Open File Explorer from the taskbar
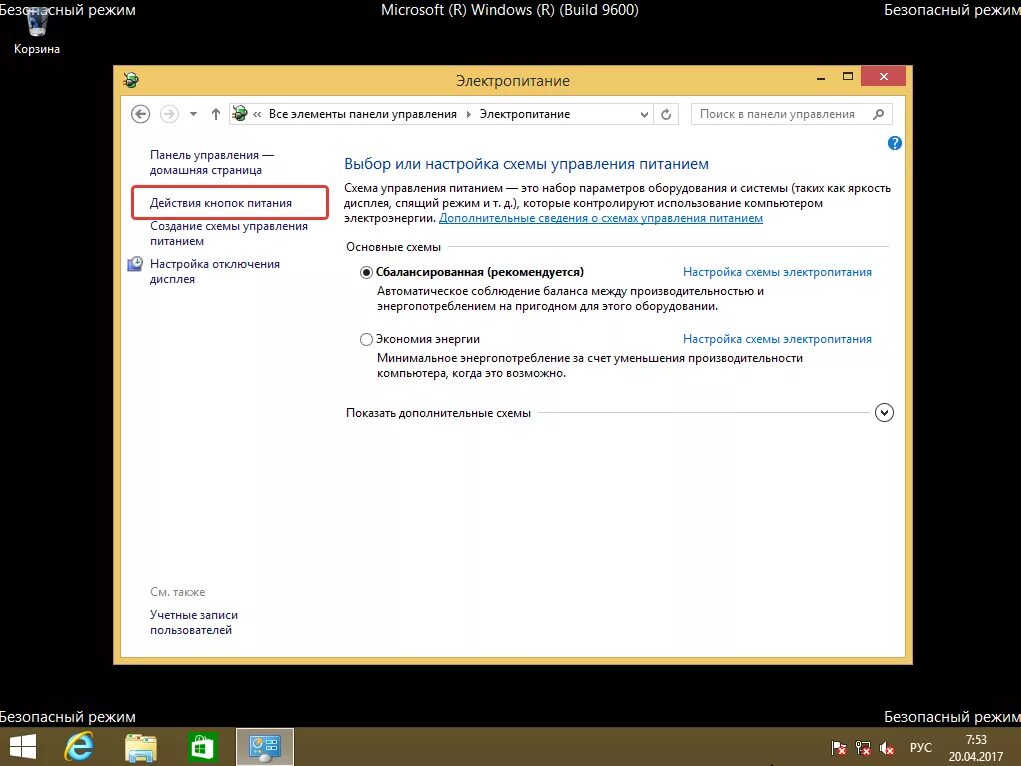The width and height of the screenshot is (1021, 766). pos(141,748)
